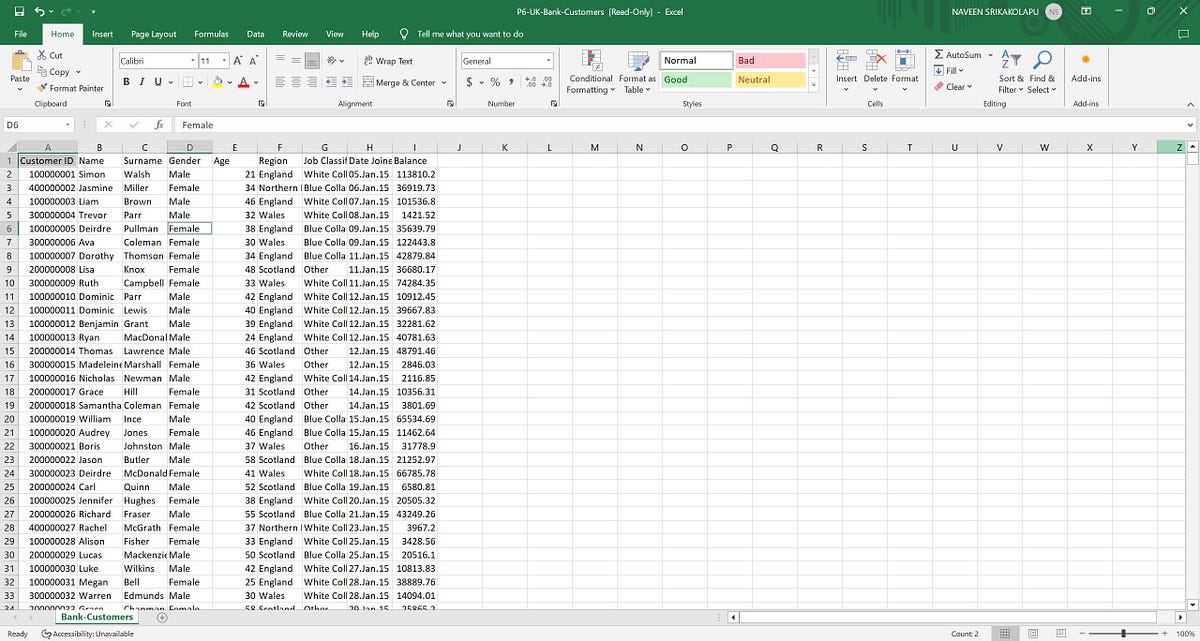Click the Bank-Customers sheet tab

tap(97, 618)
